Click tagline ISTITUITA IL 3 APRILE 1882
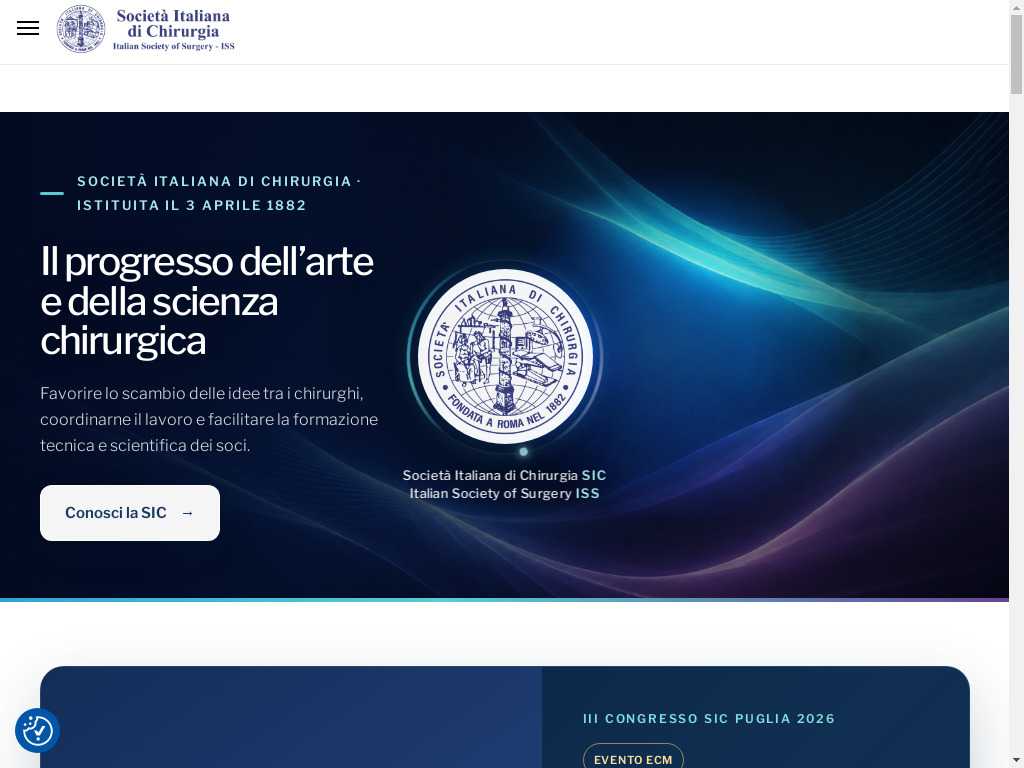 pyautogui.click(x=191, y=205)
